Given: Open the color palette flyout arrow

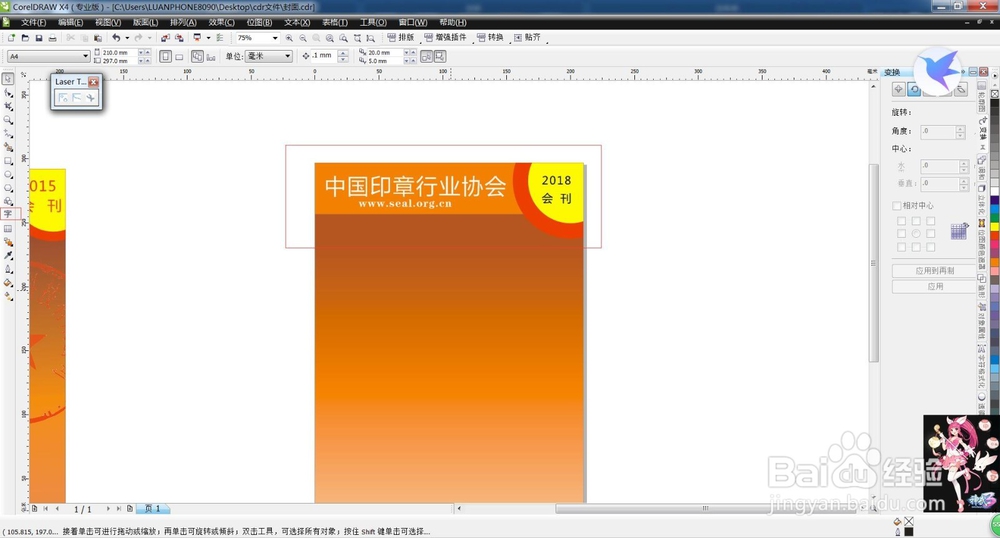Looking at the screenshot, I should pyautogui.click(x=994, y=75).
